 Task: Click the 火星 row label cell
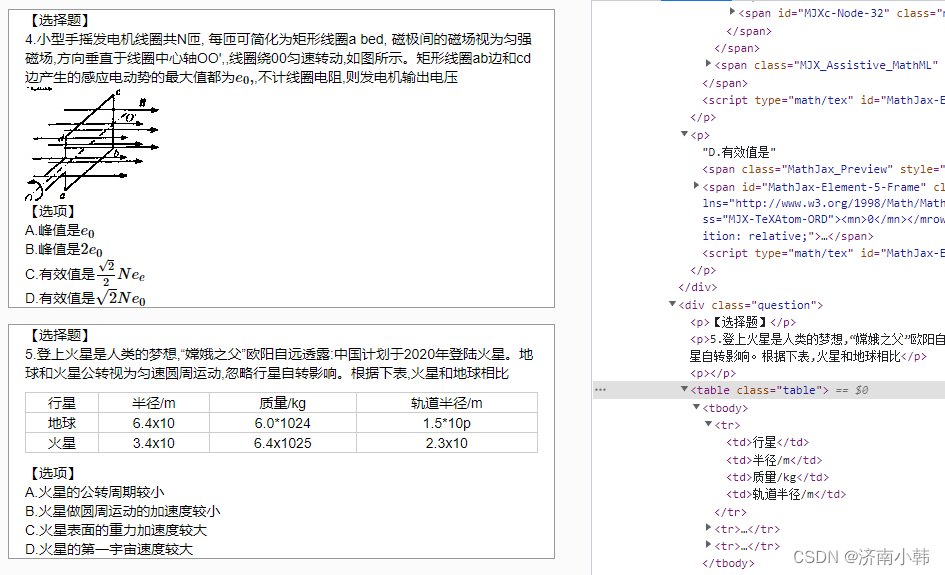click(x=61, y=443)
